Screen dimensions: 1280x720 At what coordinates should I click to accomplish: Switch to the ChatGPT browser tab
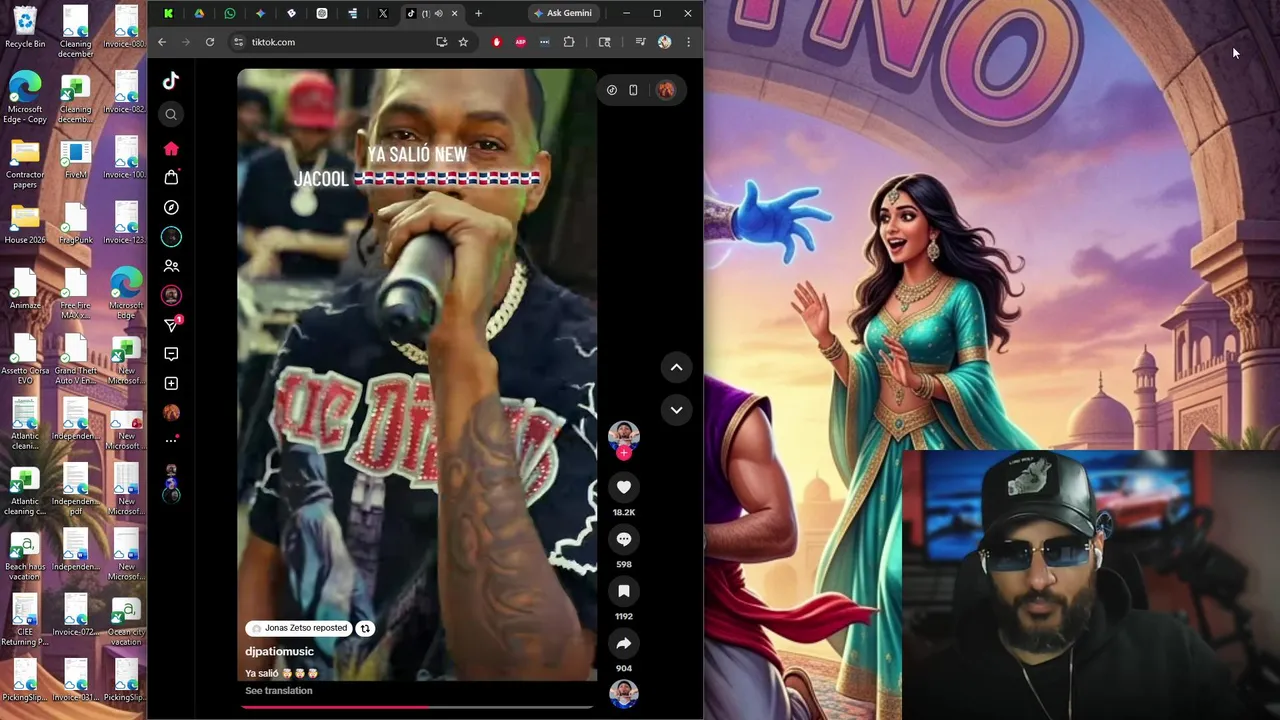pos(322,13)
